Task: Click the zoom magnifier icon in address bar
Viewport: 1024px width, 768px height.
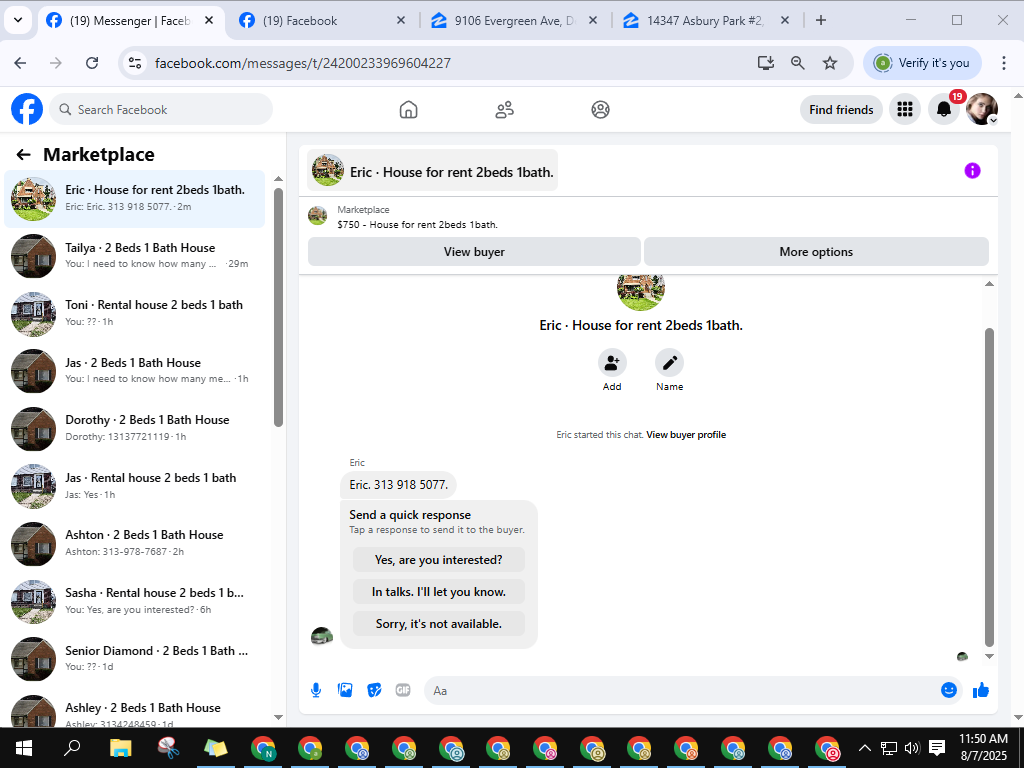Action: tap(797, 63)
